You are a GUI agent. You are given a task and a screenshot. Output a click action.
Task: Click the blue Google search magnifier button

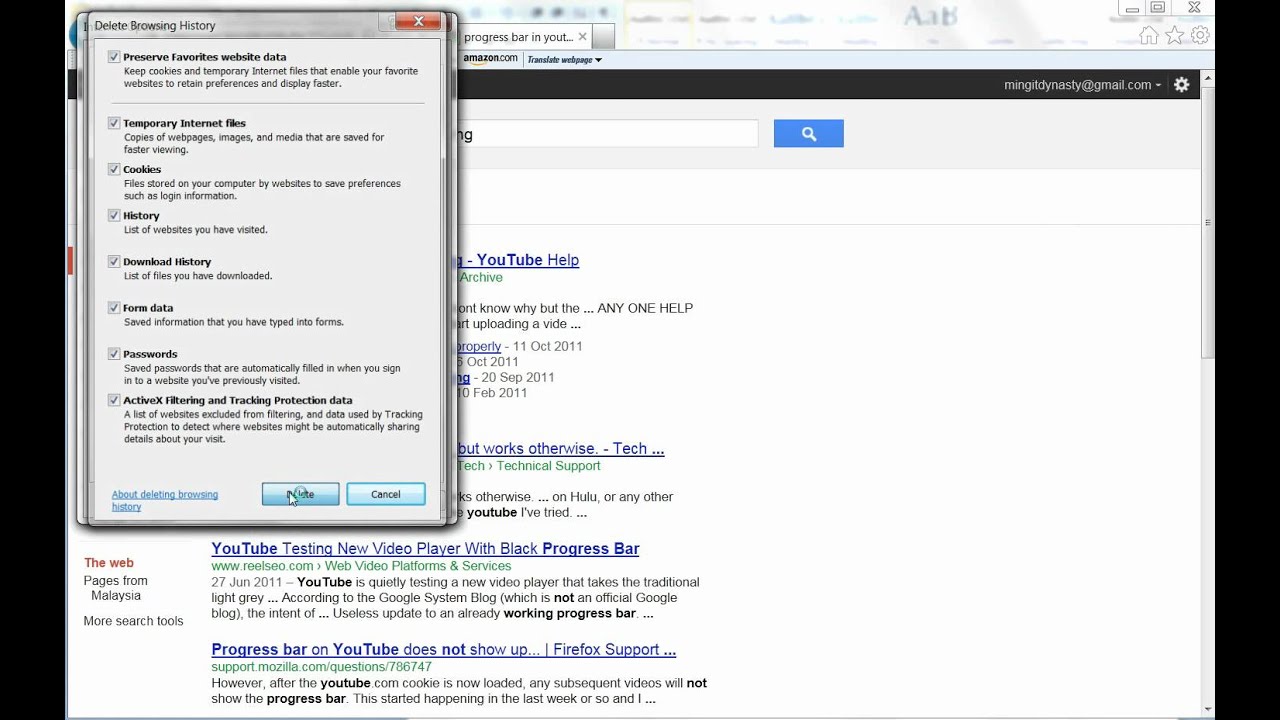(x=809, y=134)
